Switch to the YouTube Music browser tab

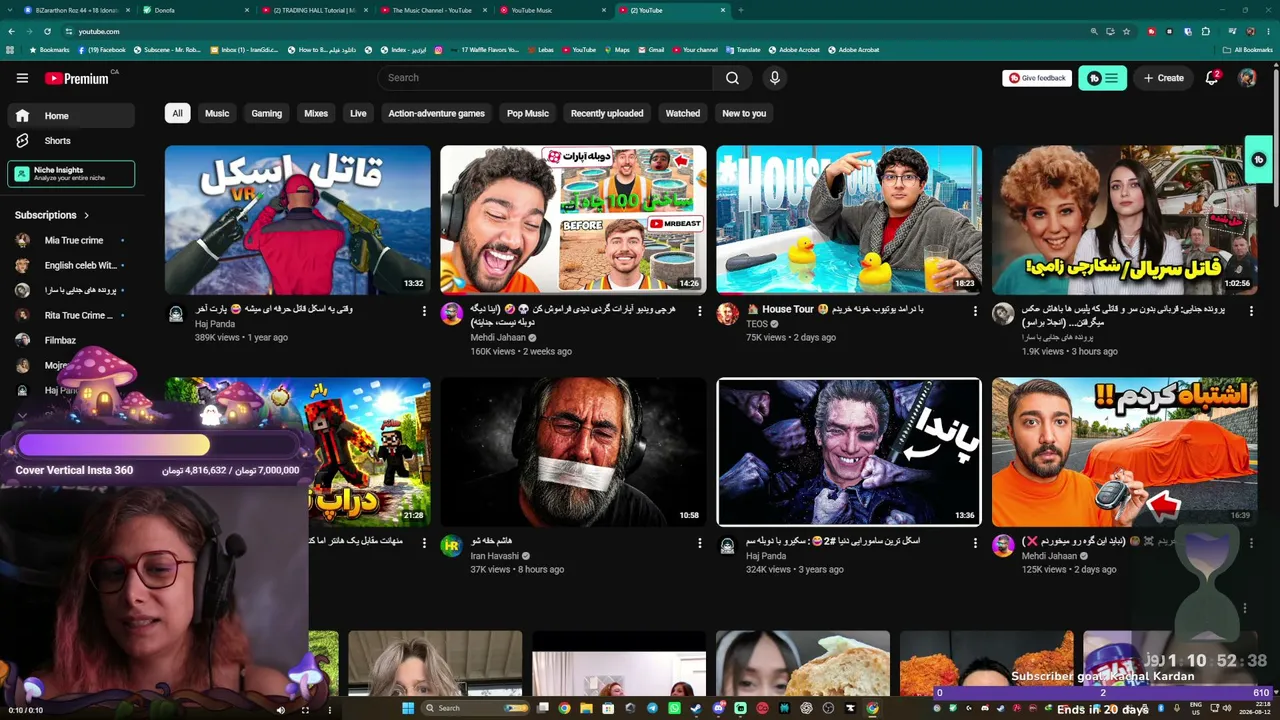point(555,10)
